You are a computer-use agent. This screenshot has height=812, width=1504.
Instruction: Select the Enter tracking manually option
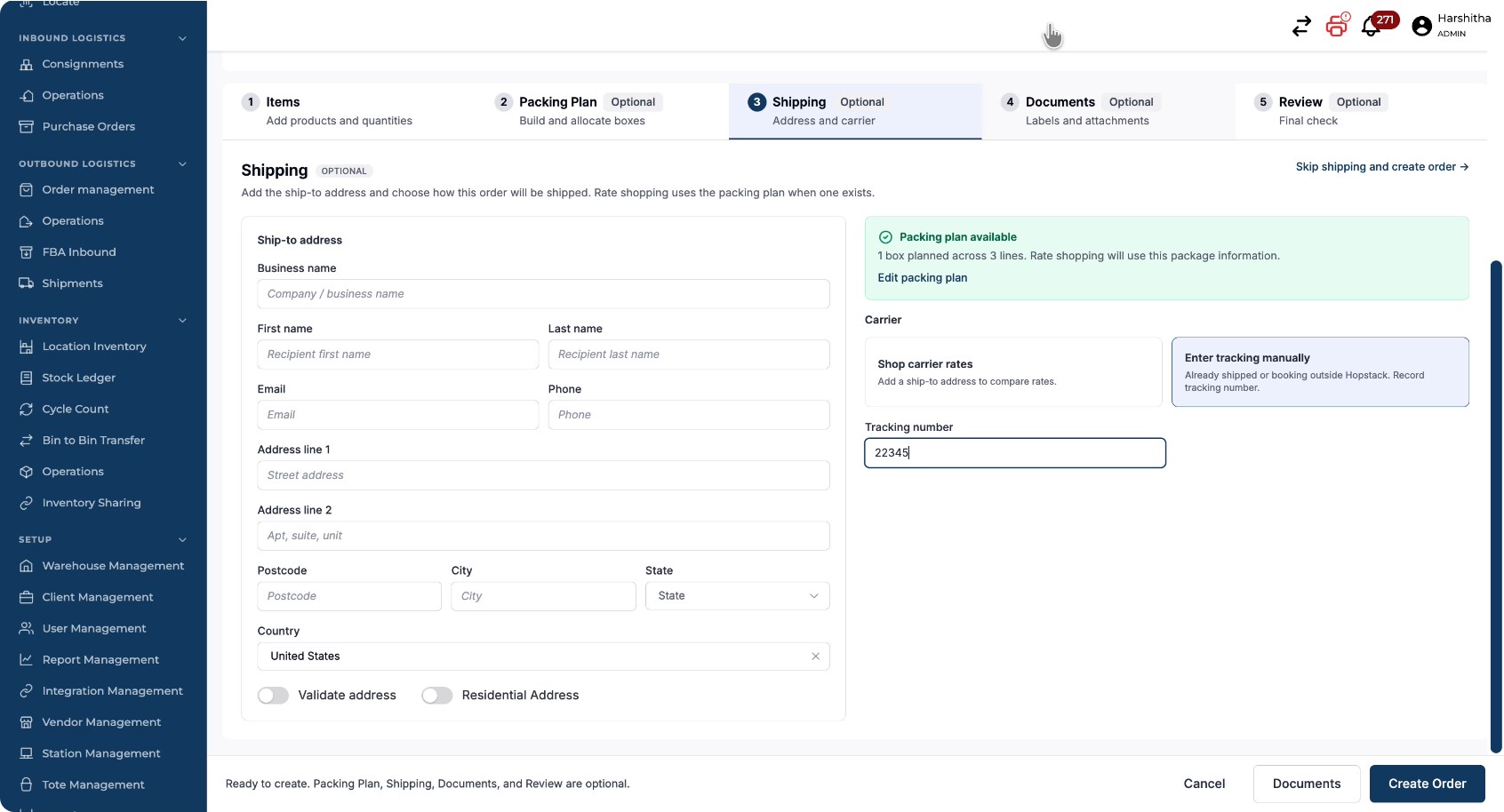point(1320,372)
